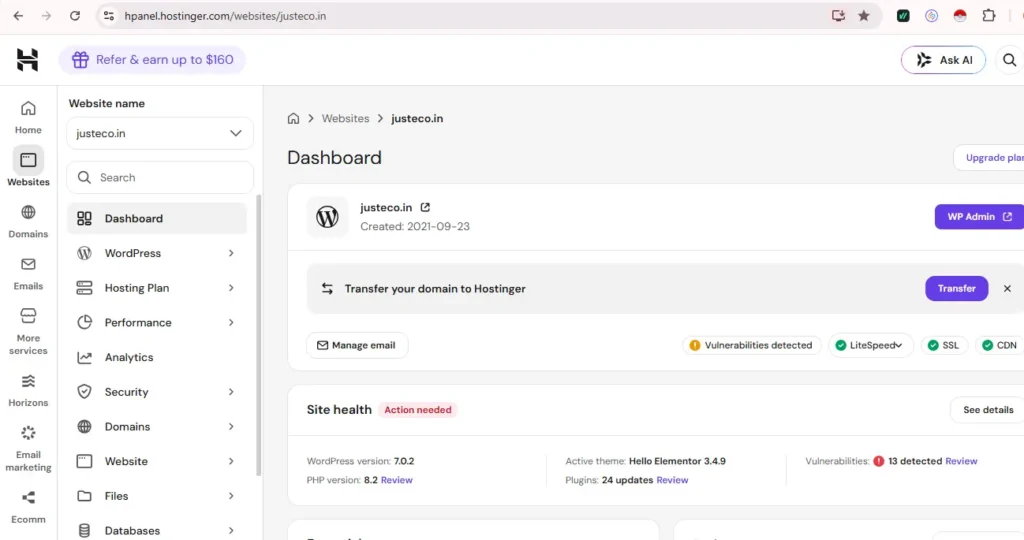Open Analytics in the sidebar menu
1024x540 pixels.
[x=157, y=357]
